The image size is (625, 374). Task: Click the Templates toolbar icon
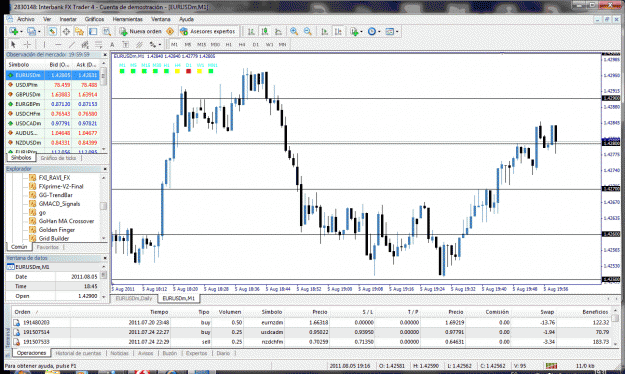390,31
